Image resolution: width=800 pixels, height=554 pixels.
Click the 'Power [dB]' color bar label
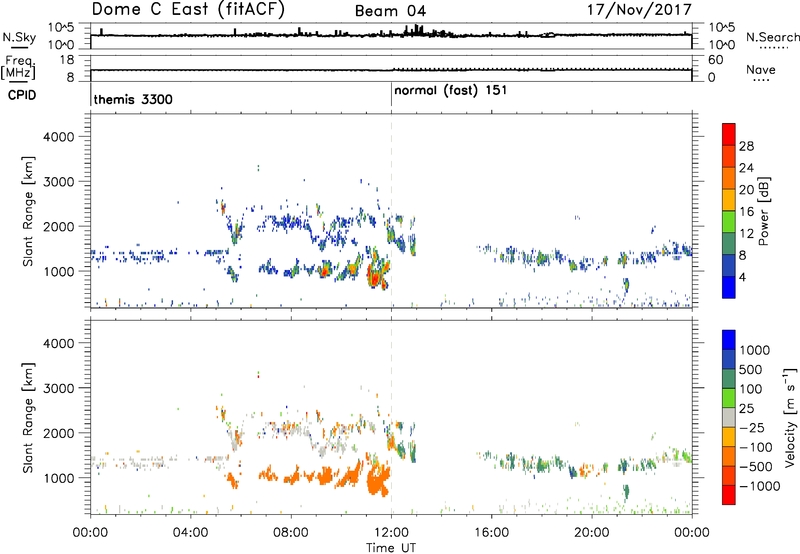763,211
